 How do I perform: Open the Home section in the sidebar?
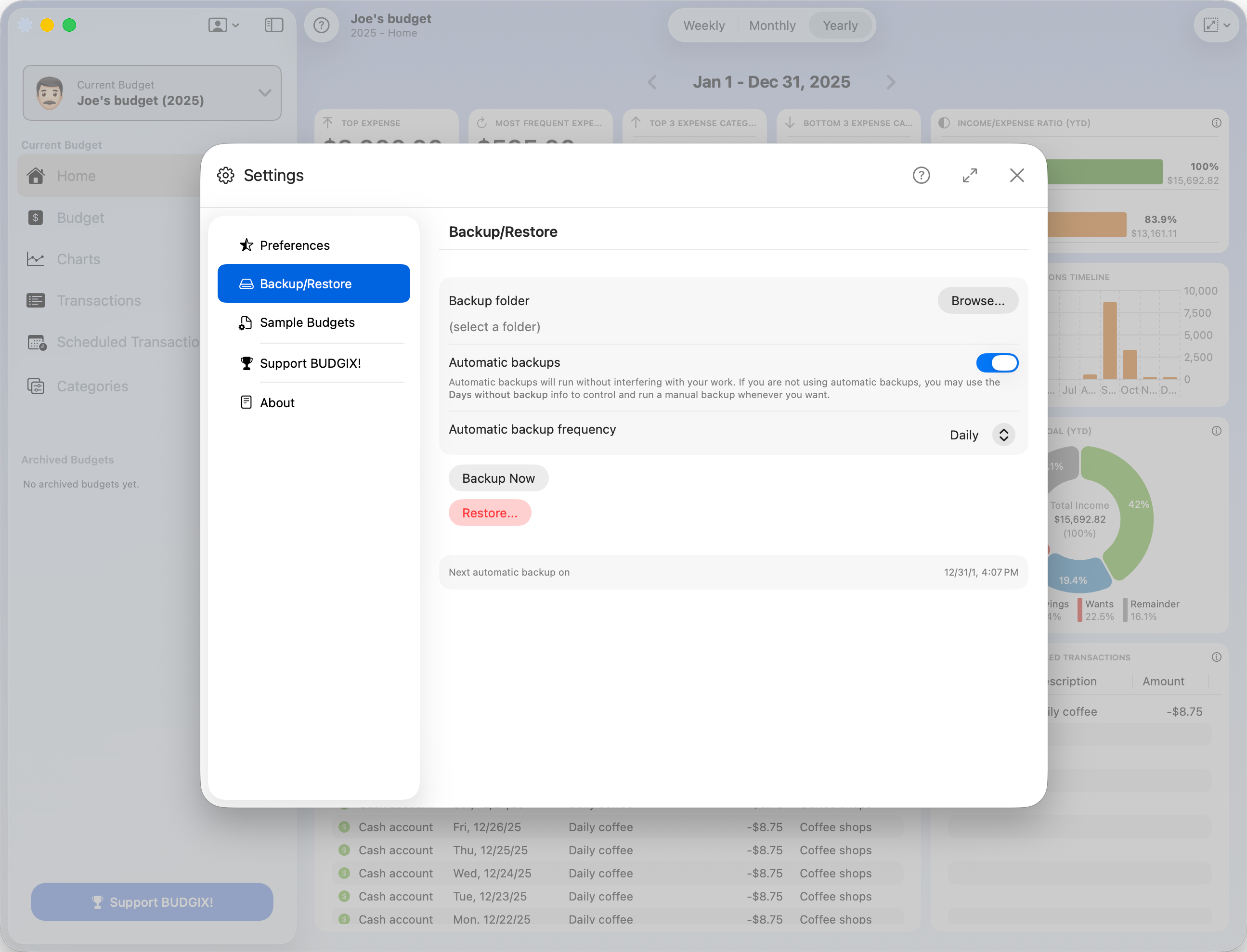(x=36, y=176)
